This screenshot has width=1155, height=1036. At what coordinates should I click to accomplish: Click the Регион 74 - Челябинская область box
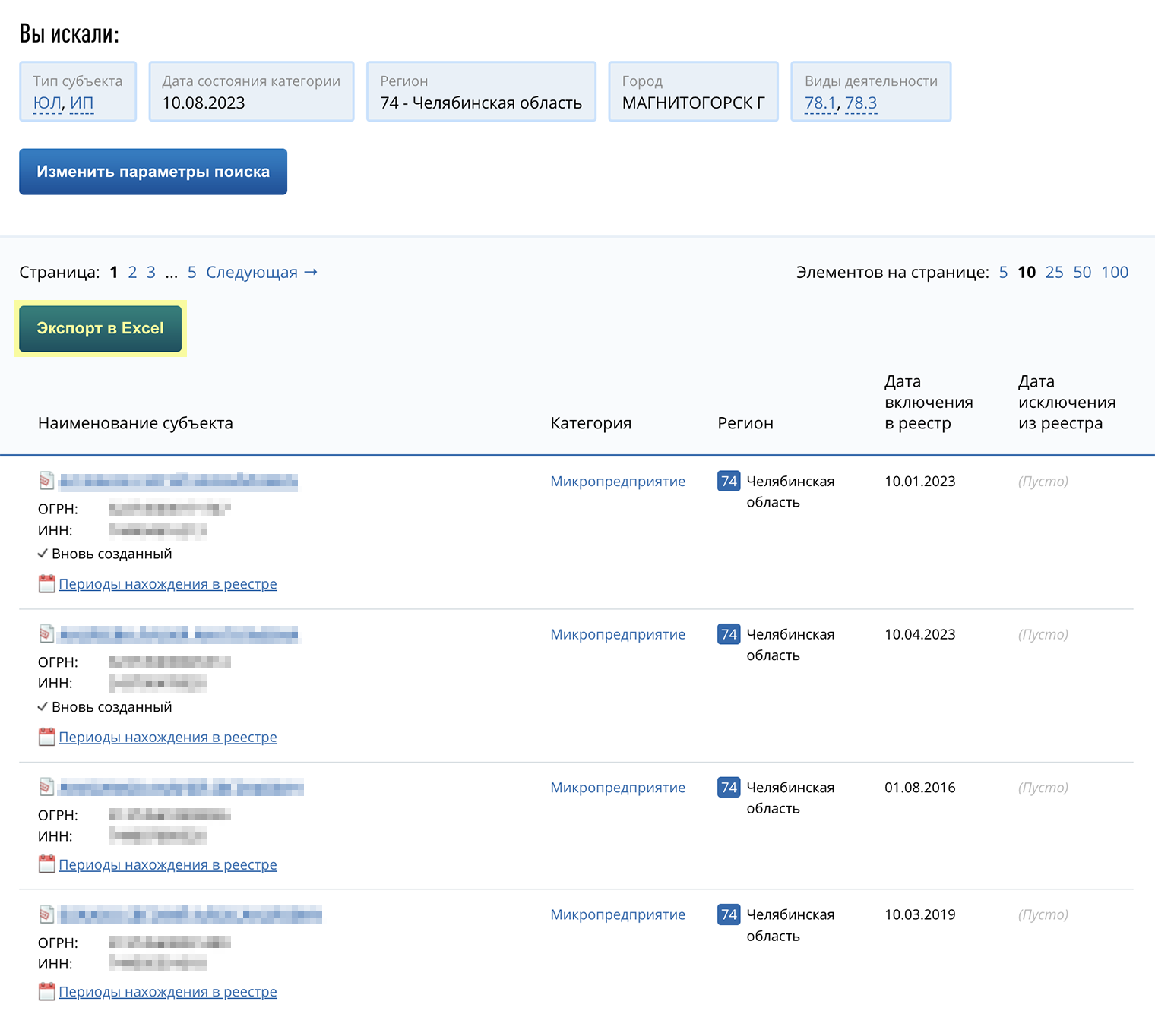pyautogui.click(x=481, y=91)
